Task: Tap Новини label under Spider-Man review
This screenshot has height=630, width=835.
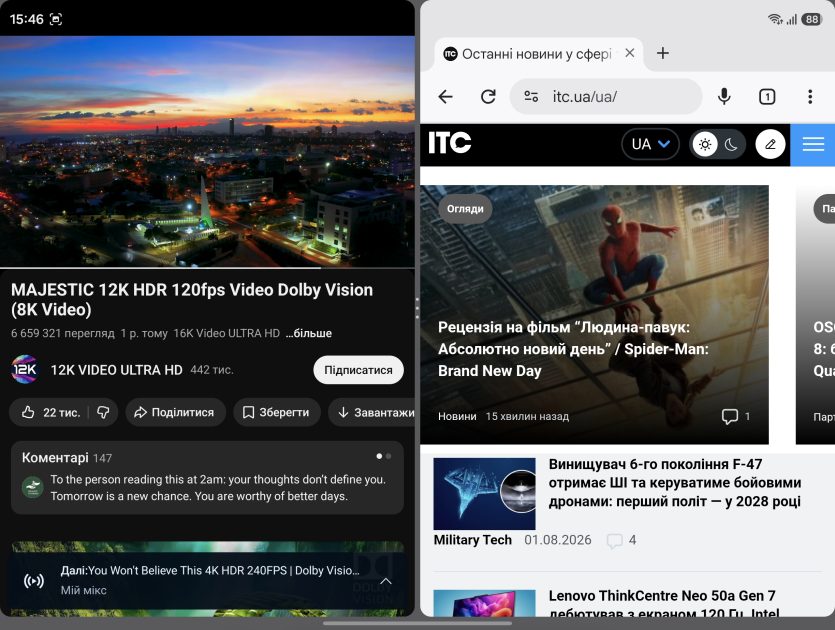Action: point(457,416)
